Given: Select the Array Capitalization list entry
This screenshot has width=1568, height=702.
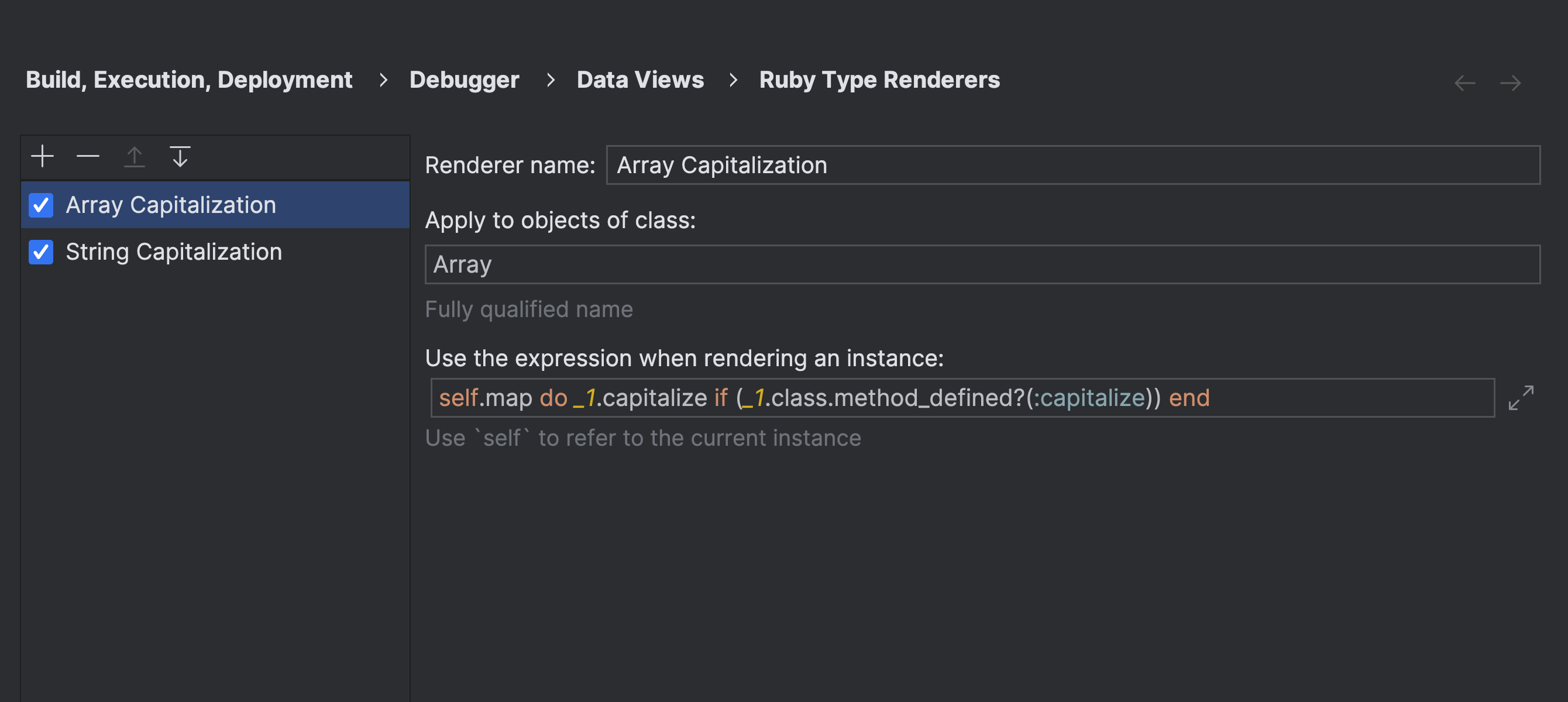Looking at the screenshot, I should [x=170, y=205].
